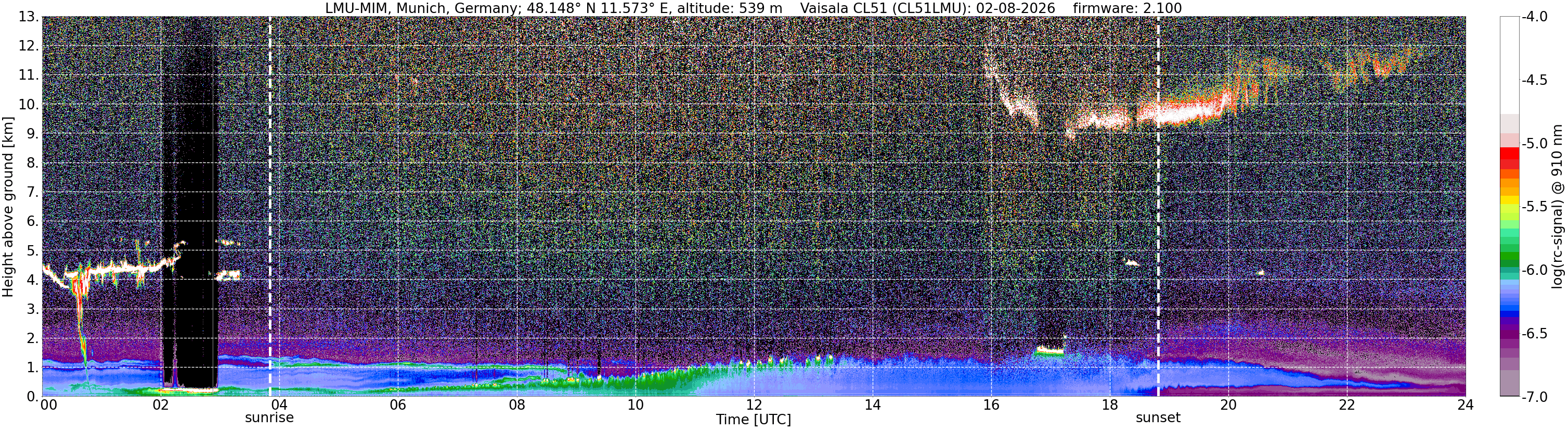Click height-axis tick label '4.'
This screenshot has height=430, width=1568.
[33, 280]
